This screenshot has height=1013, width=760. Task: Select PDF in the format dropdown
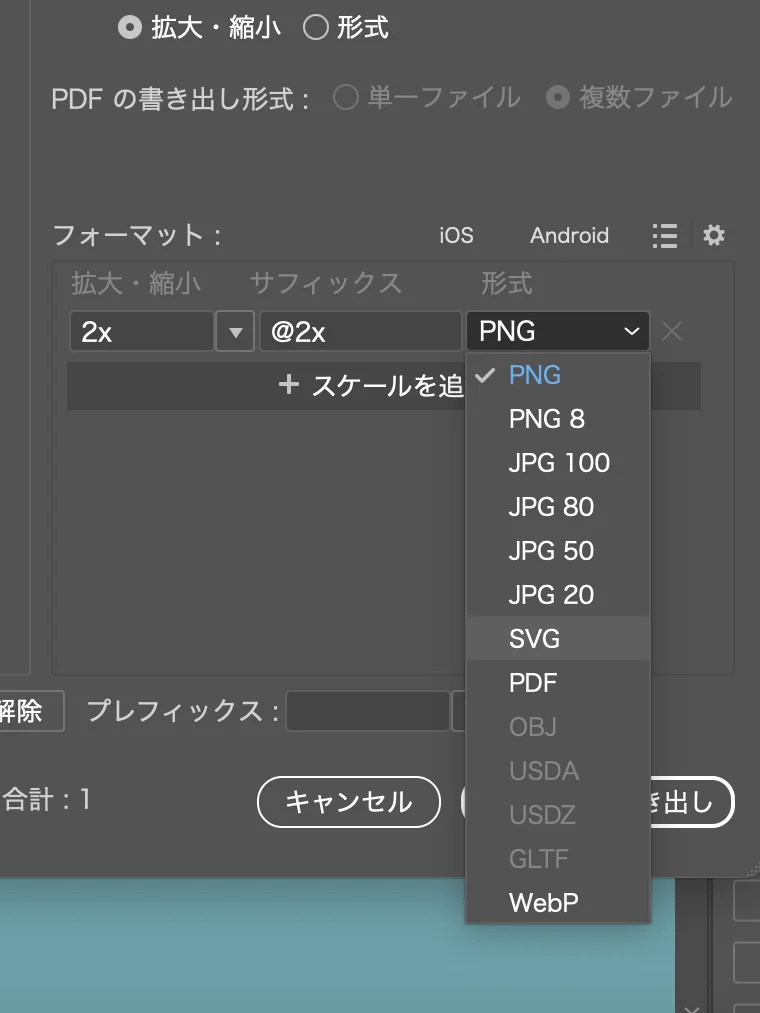533,683
